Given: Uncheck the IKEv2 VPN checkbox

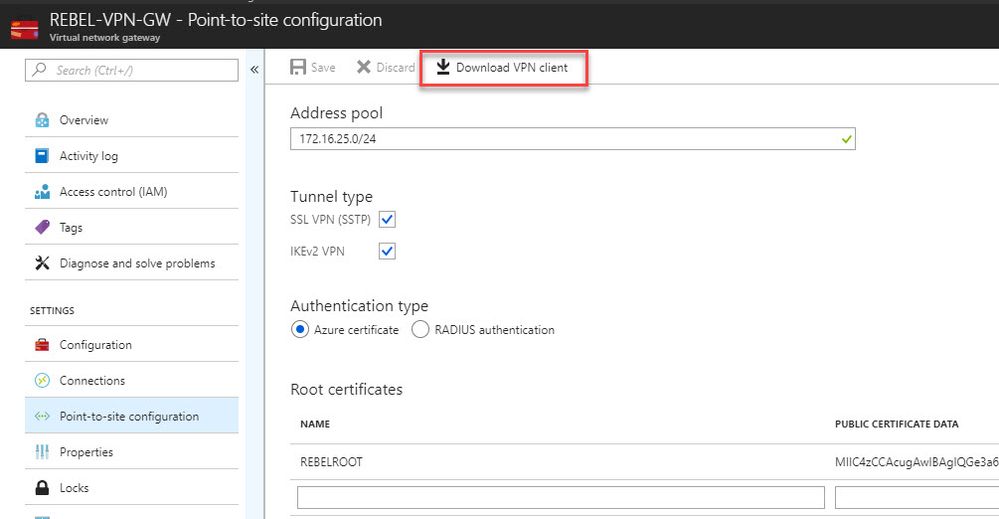Looking at the screenshot, I should (x=387, y=251).
